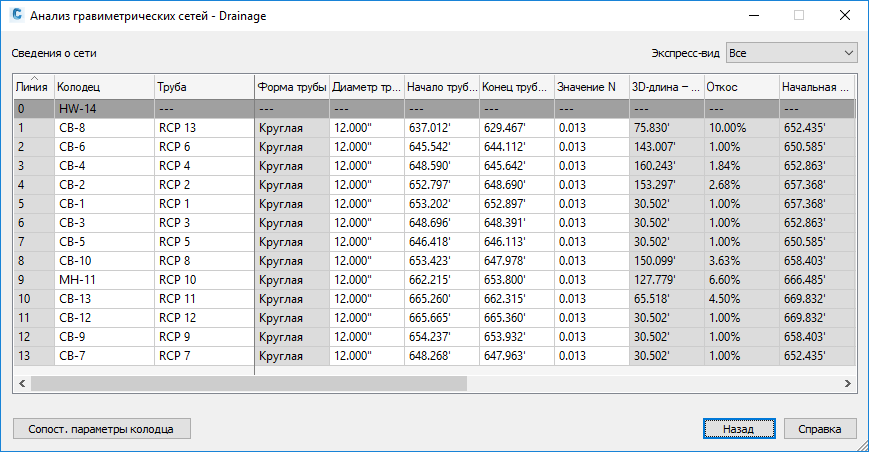
Task: Click slope cell 2.68%
Action: click(x=742, y=185)
